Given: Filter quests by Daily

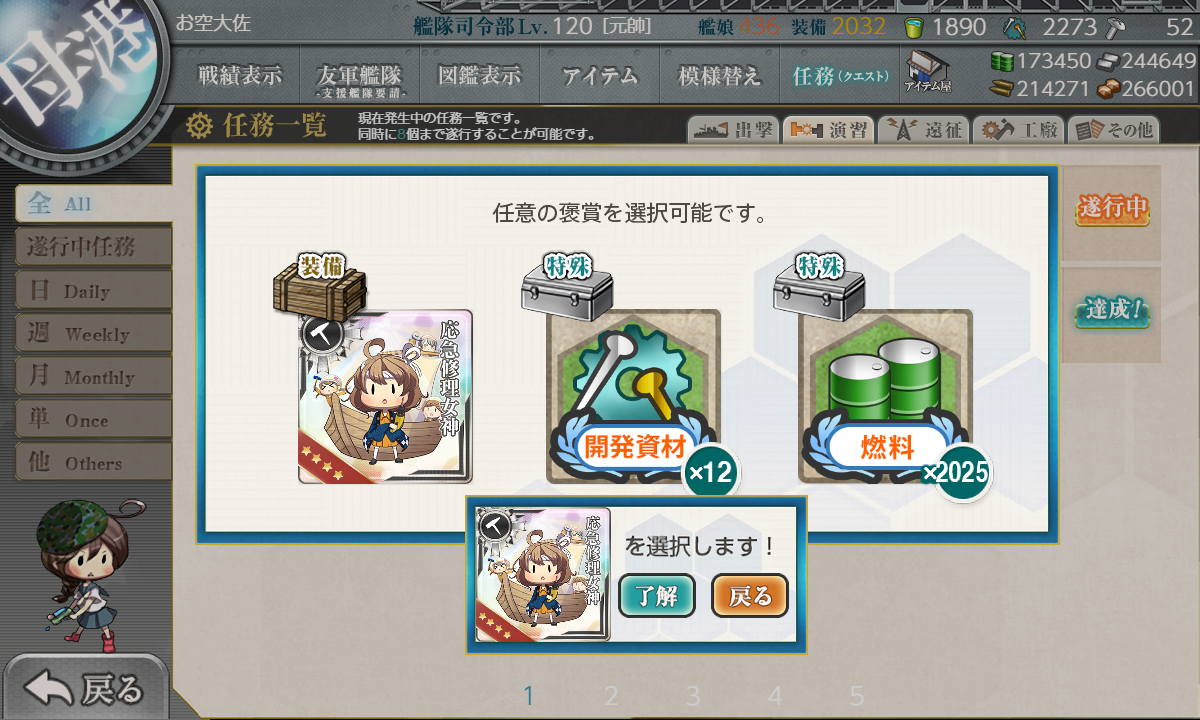Looking at the screenshot, I should tap(93, 291).
